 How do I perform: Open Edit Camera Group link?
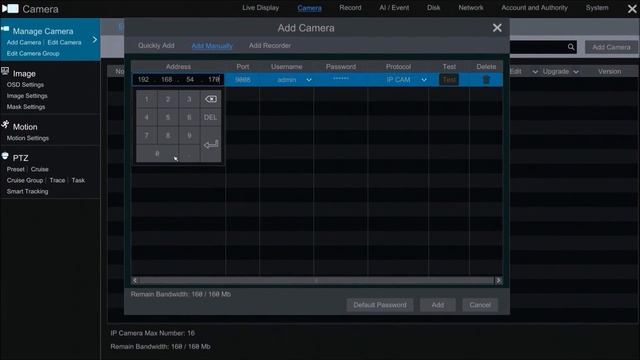(33, 53)
